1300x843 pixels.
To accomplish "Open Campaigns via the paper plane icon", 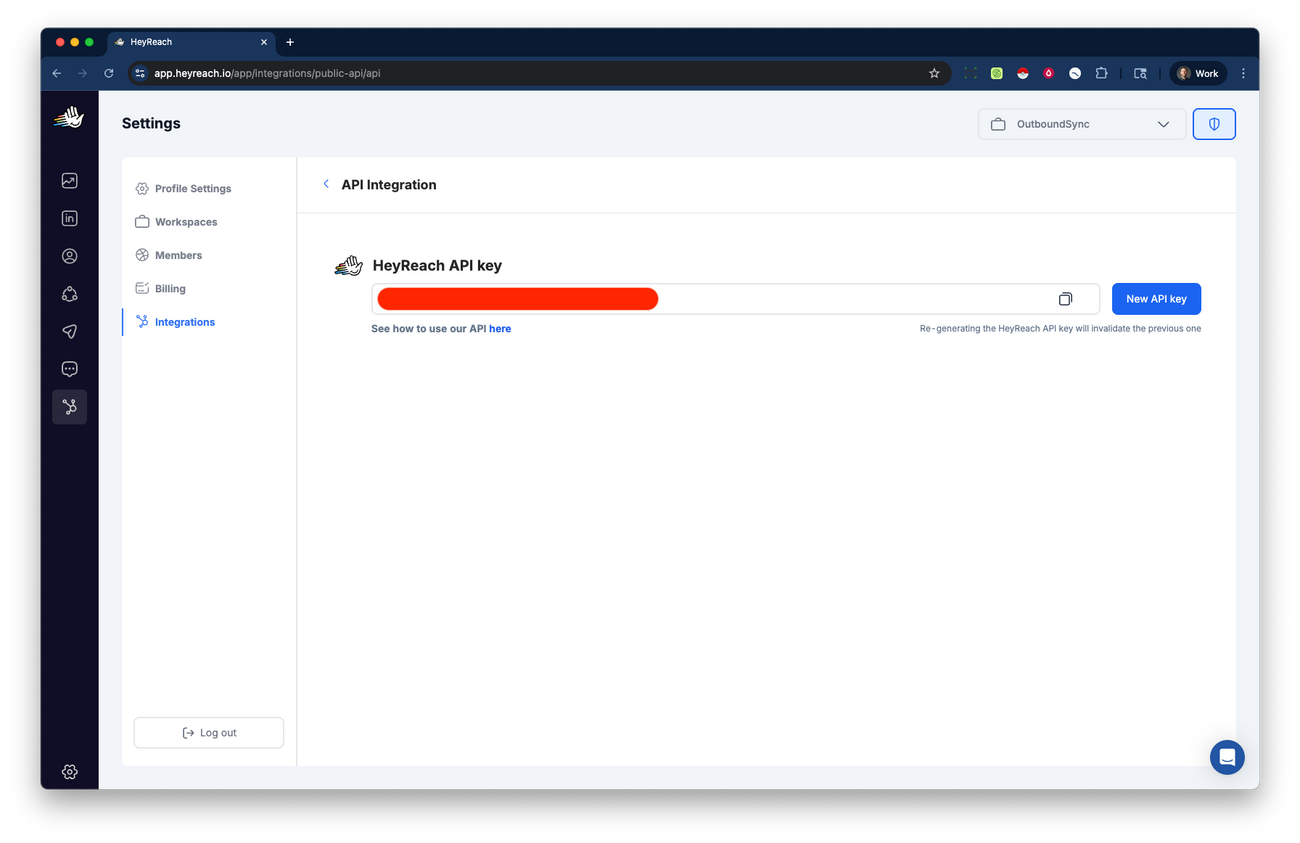I will click(x=69, y=331).
